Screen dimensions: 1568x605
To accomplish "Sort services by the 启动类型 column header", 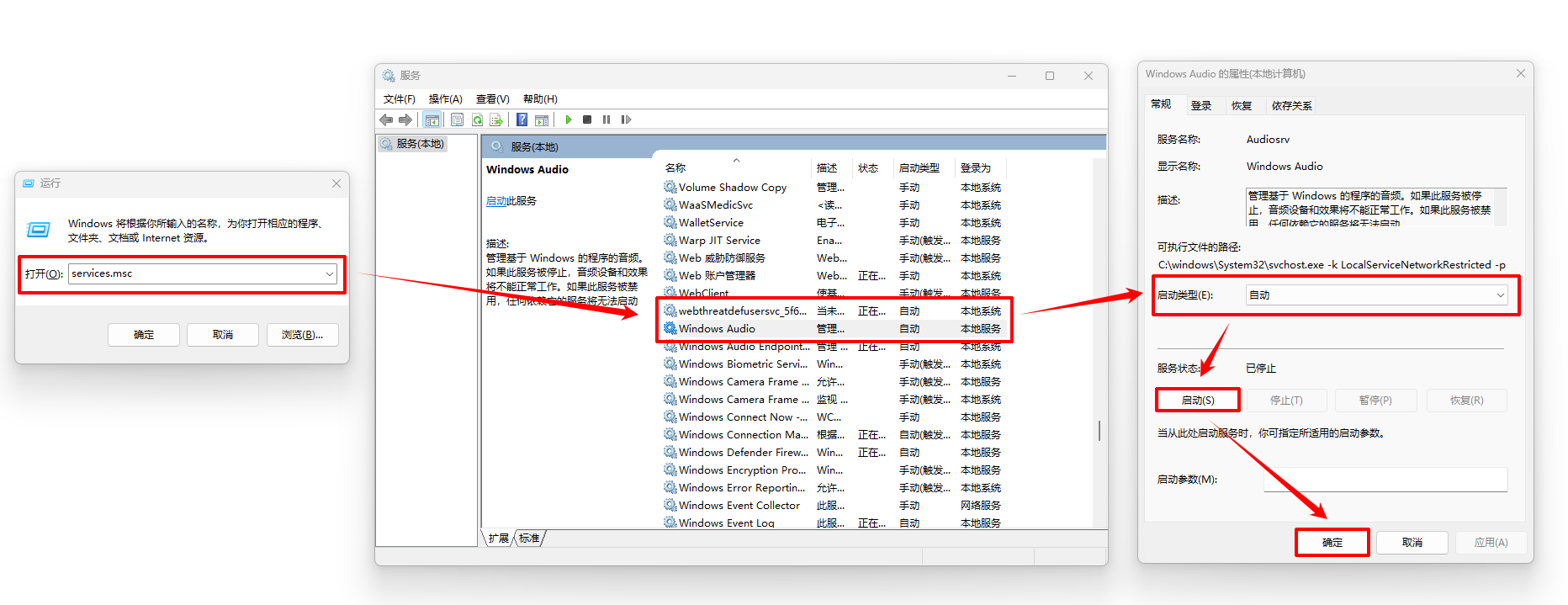I will click(924, 167).
